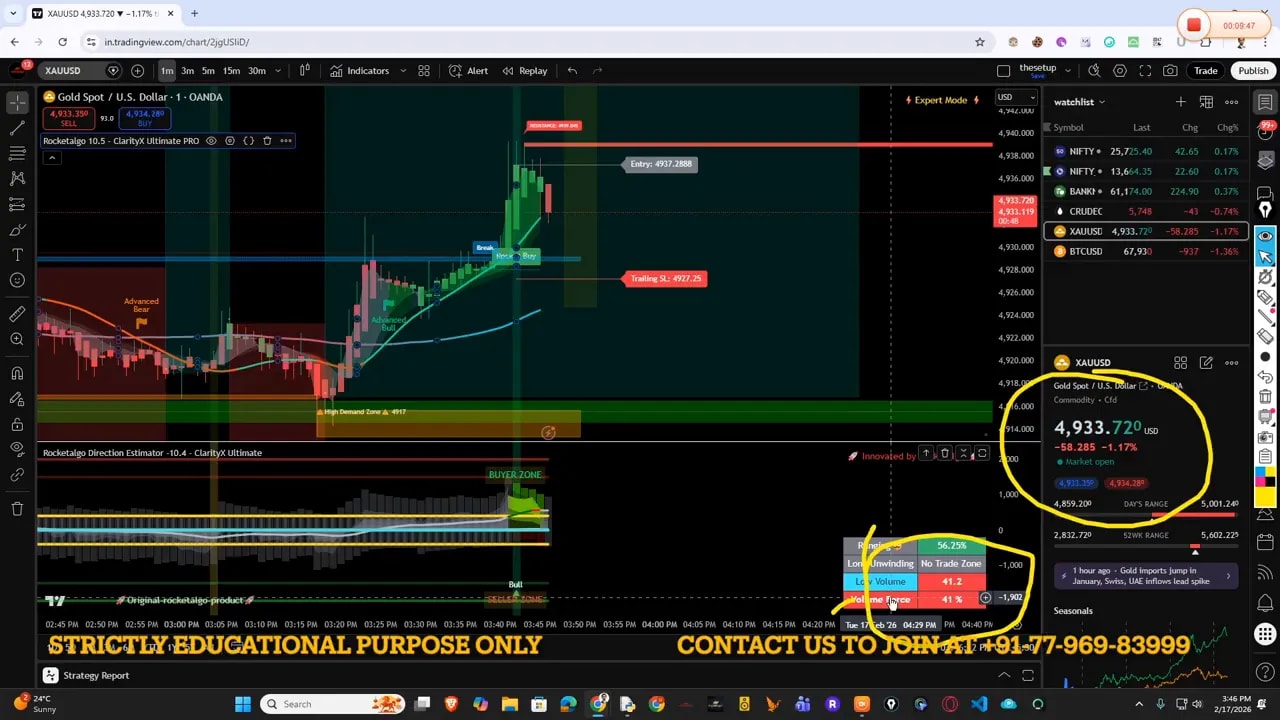
Task: Open chart settings hexagon icon
Action: (x=1119, y=71)
